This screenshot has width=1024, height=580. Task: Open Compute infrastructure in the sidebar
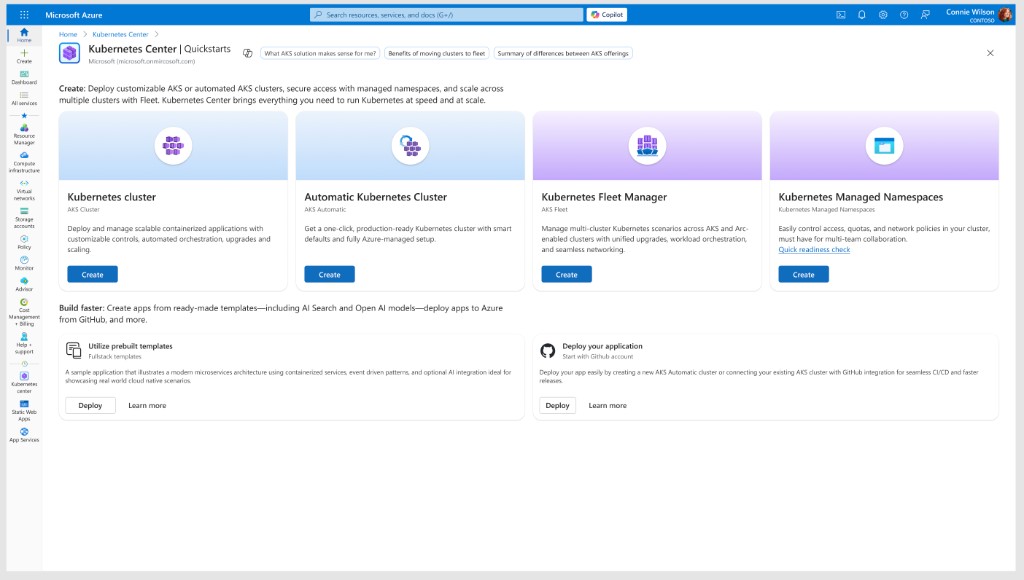click(x=24, y=162)
